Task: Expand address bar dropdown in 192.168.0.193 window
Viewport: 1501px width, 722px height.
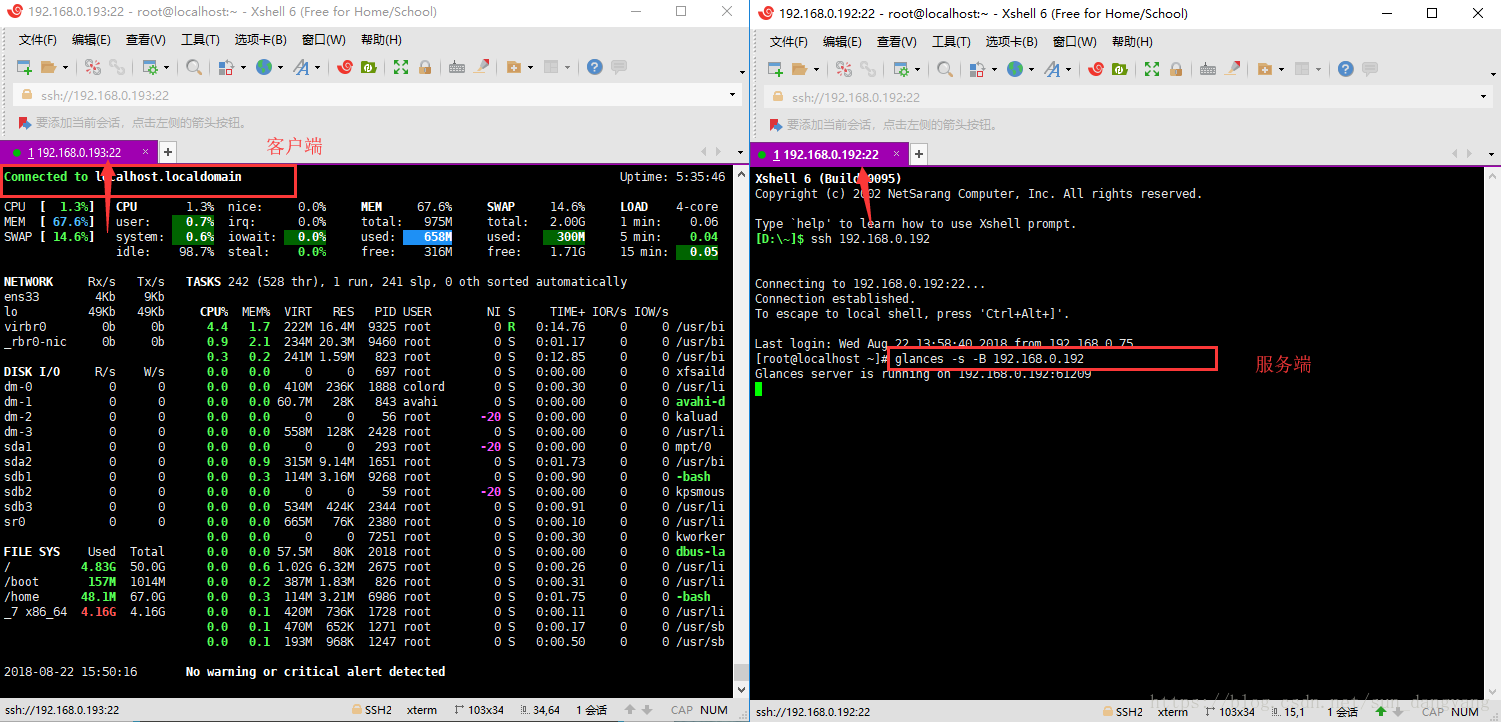Action: tap(732, 96)
